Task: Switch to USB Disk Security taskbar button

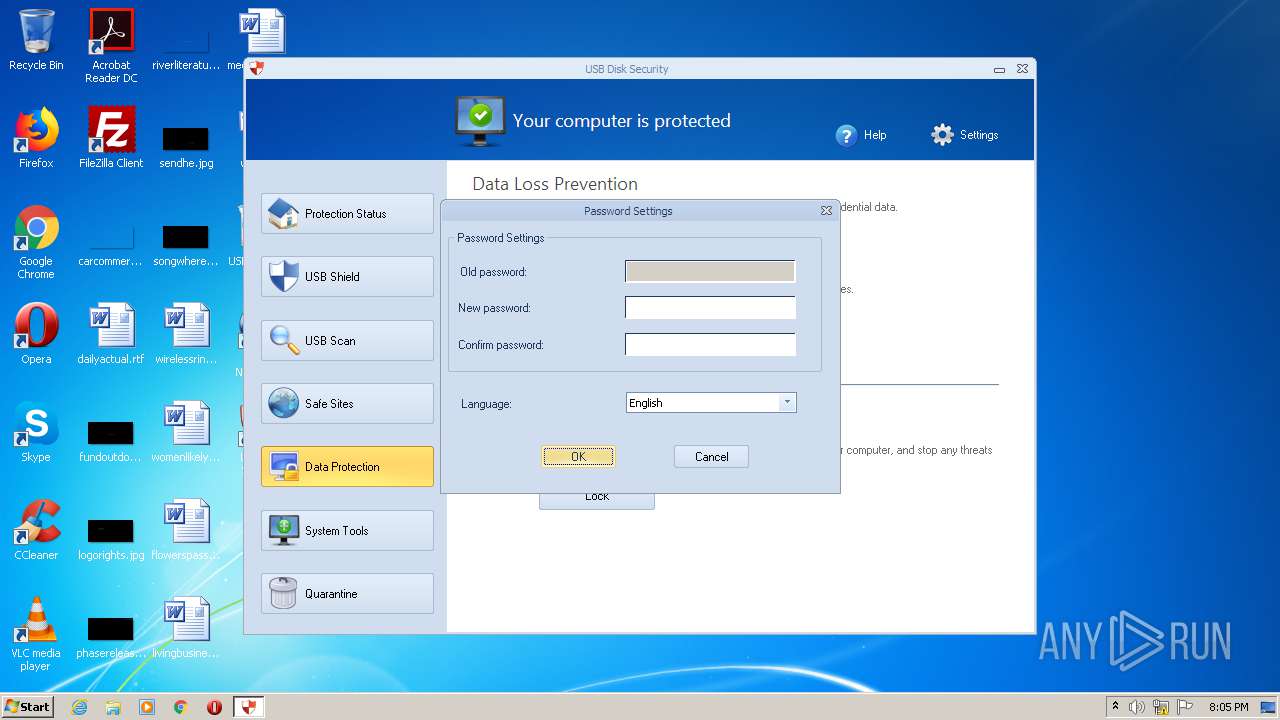Action: (x=249, y=707)
